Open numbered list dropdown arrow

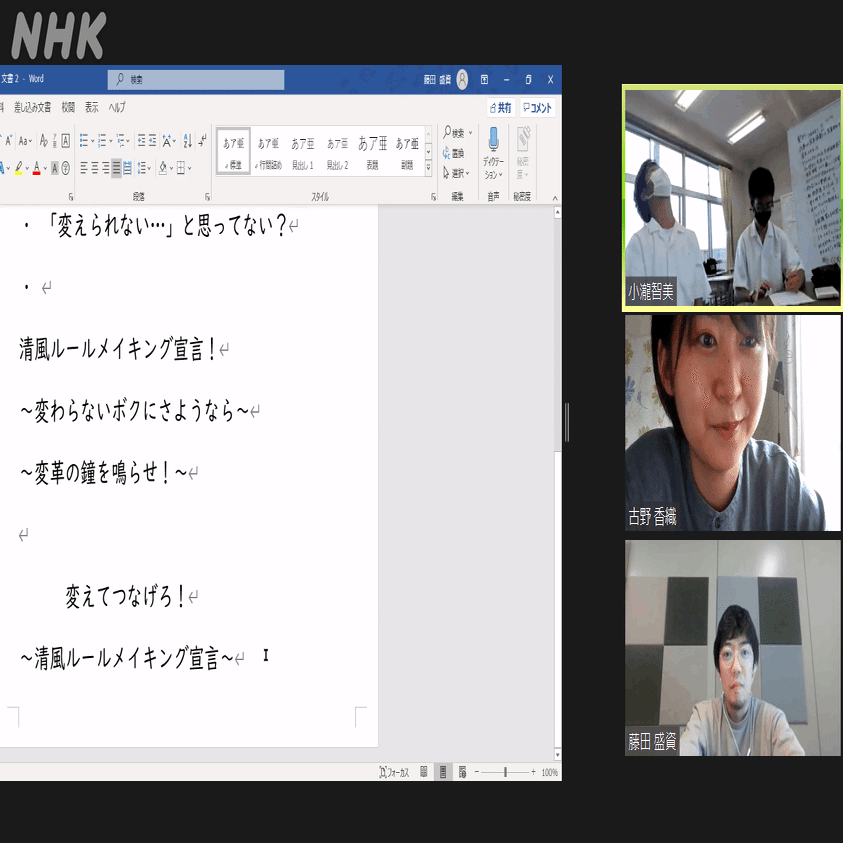(x=111, y=141)
